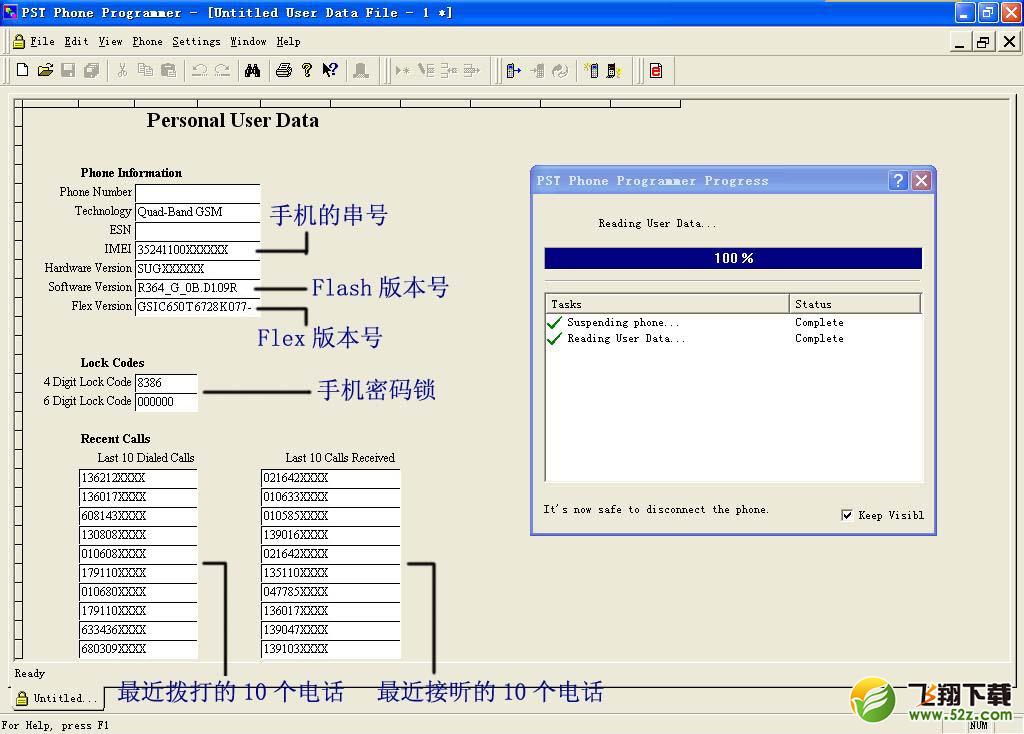Open the Settings menu
1024x734 pixels.
[197, 41]
